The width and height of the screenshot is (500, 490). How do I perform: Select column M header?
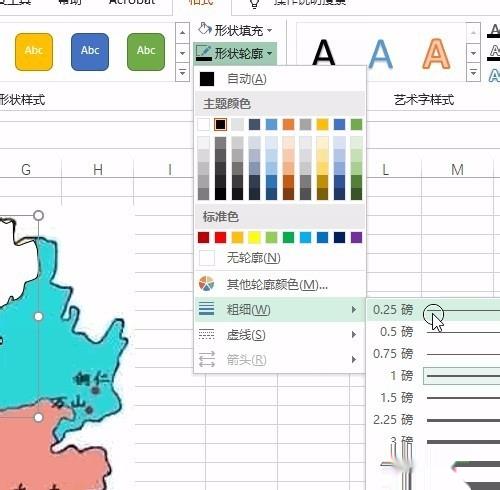pos(457,170)
